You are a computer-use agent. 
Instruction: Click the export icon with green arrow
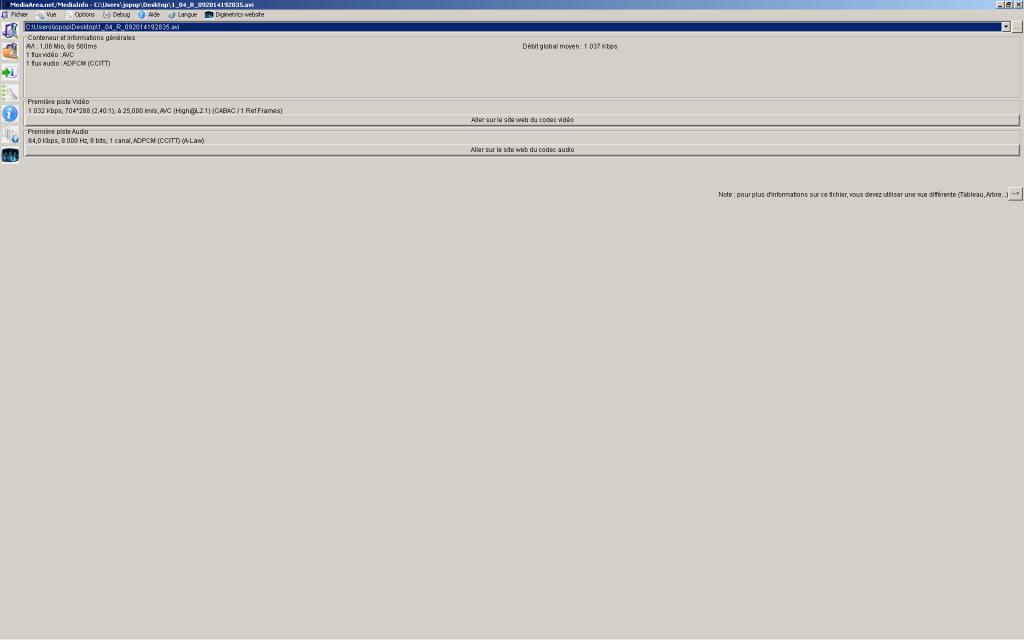point(10,72)
